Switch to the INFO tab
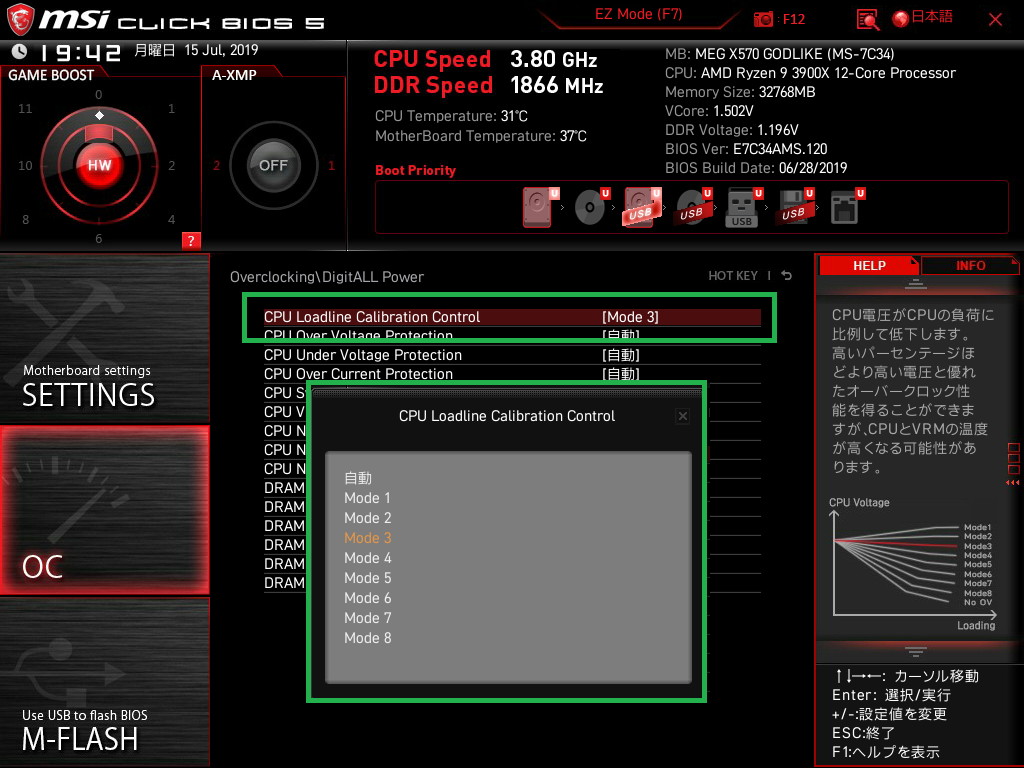The image size is (1024, 768). pyautogui.click(x=970, y=265)
